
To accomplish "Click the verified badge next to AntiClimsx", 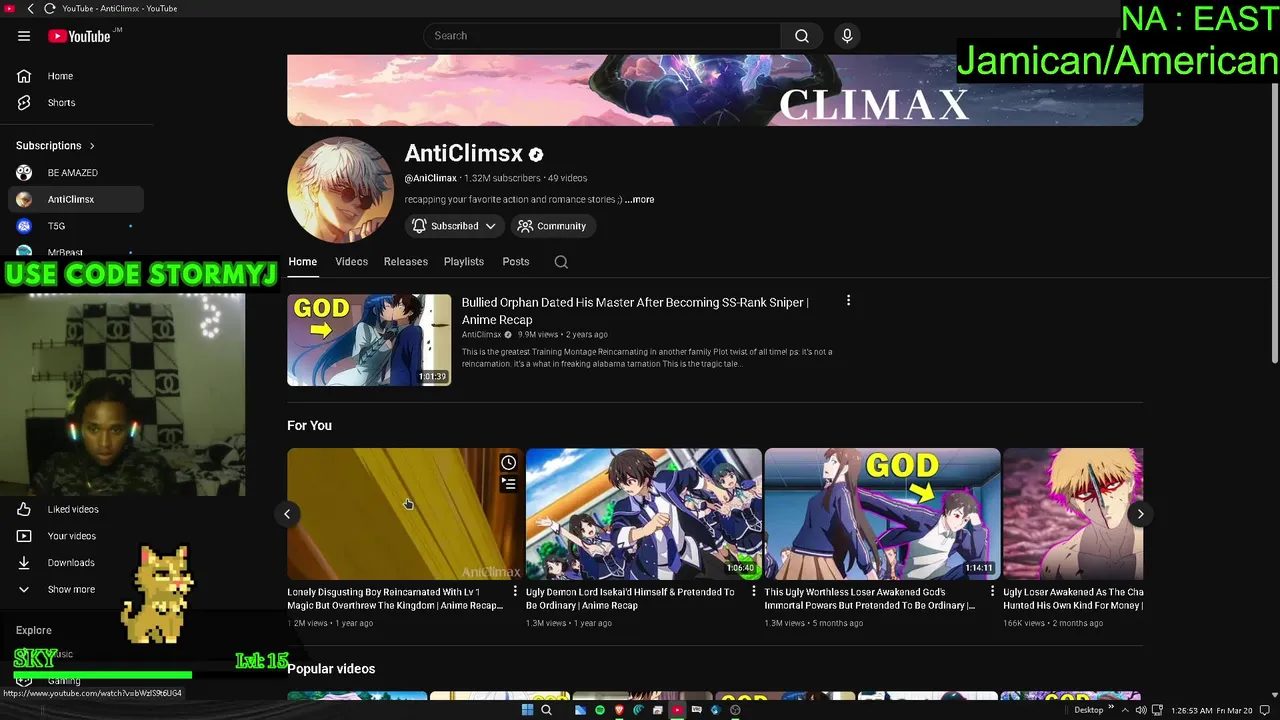I will click(x=536, y=155).
